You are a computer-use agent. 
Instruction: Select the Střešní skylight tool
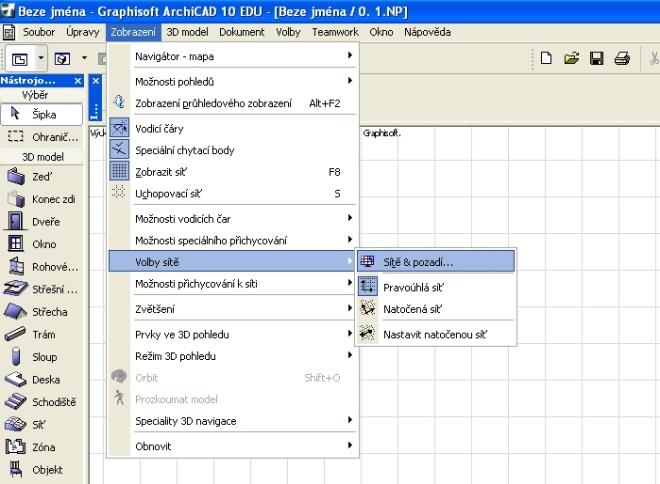pyautogui.click(x=42, y=289)
